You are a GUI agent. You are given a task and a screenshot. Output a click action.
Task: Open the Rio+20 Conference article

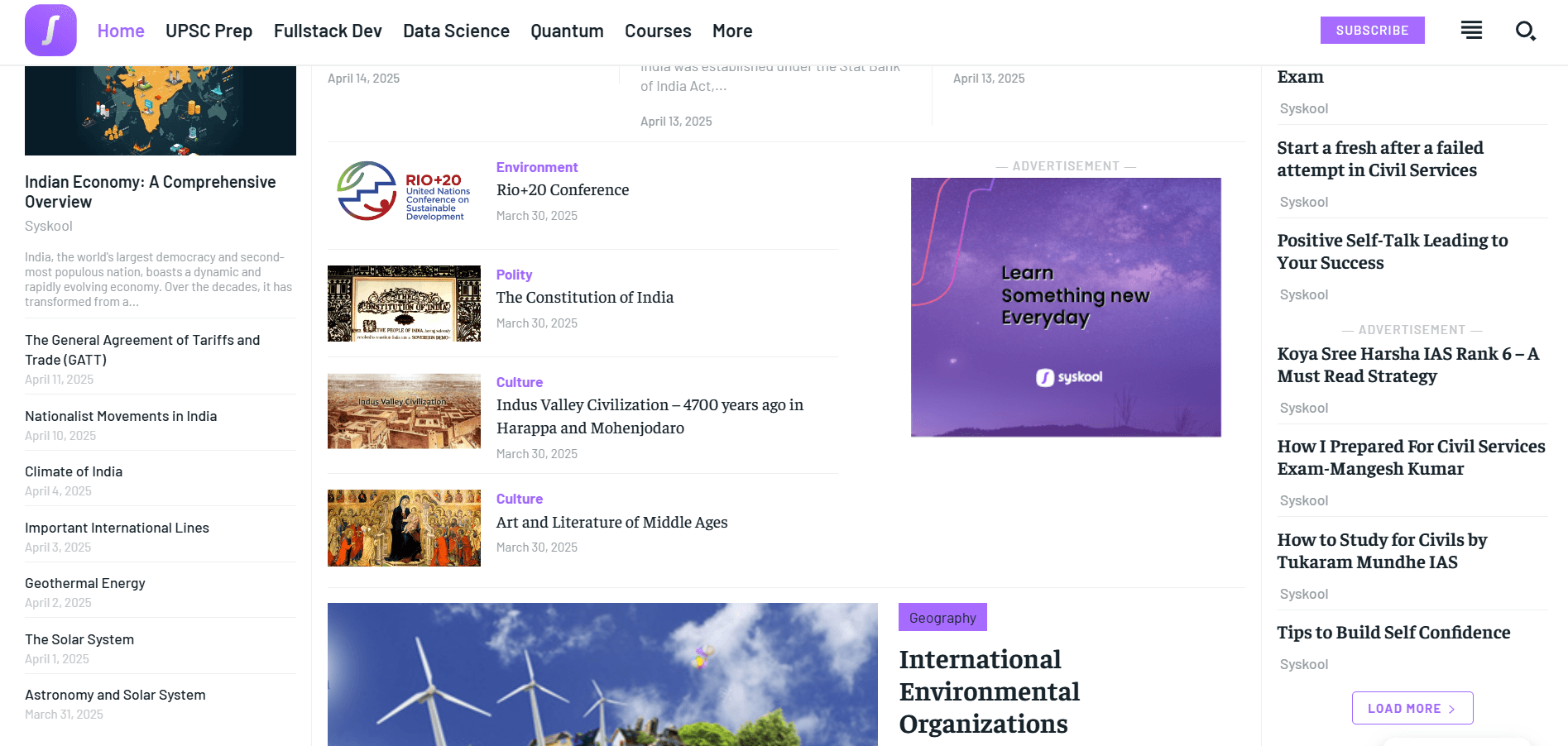tap(562, 189)
